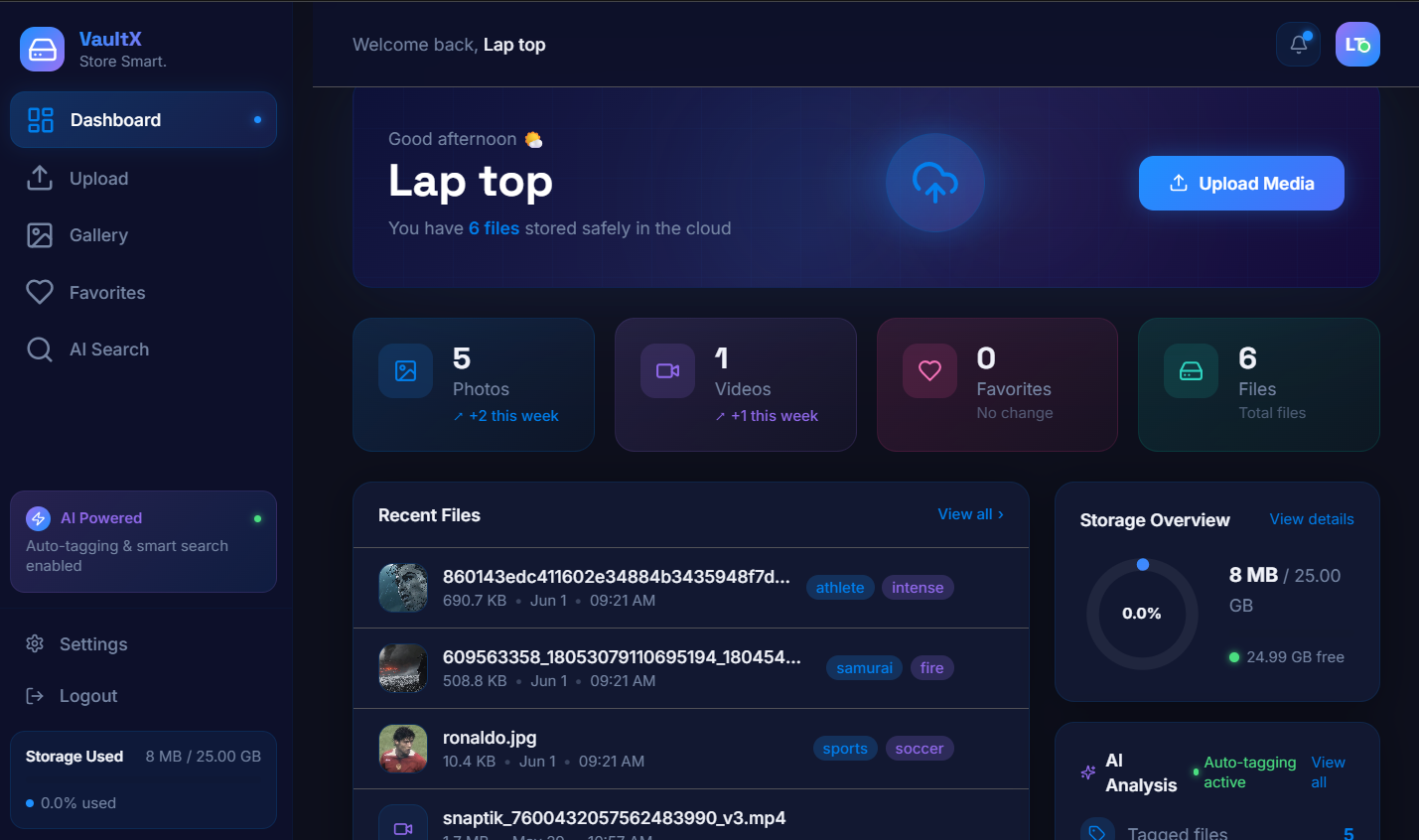
Task: Click the intense tag
Action: click(918, 588)
